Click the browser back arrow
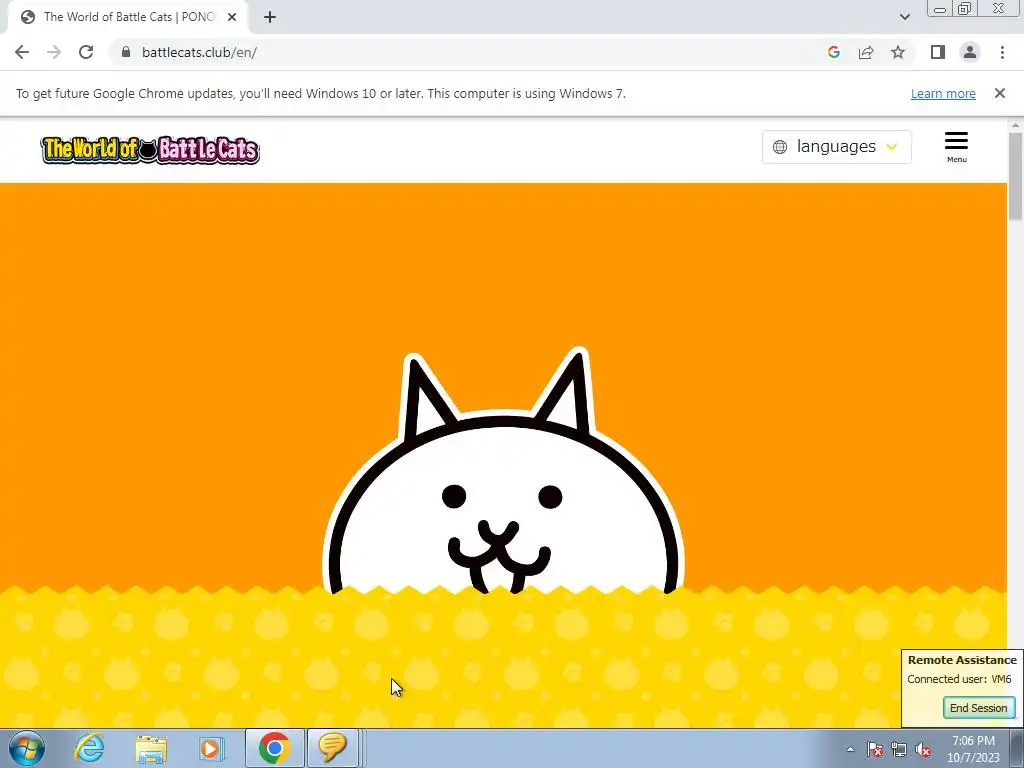Viewport: 1024px width, 768px height. click(x=22, y=52)
